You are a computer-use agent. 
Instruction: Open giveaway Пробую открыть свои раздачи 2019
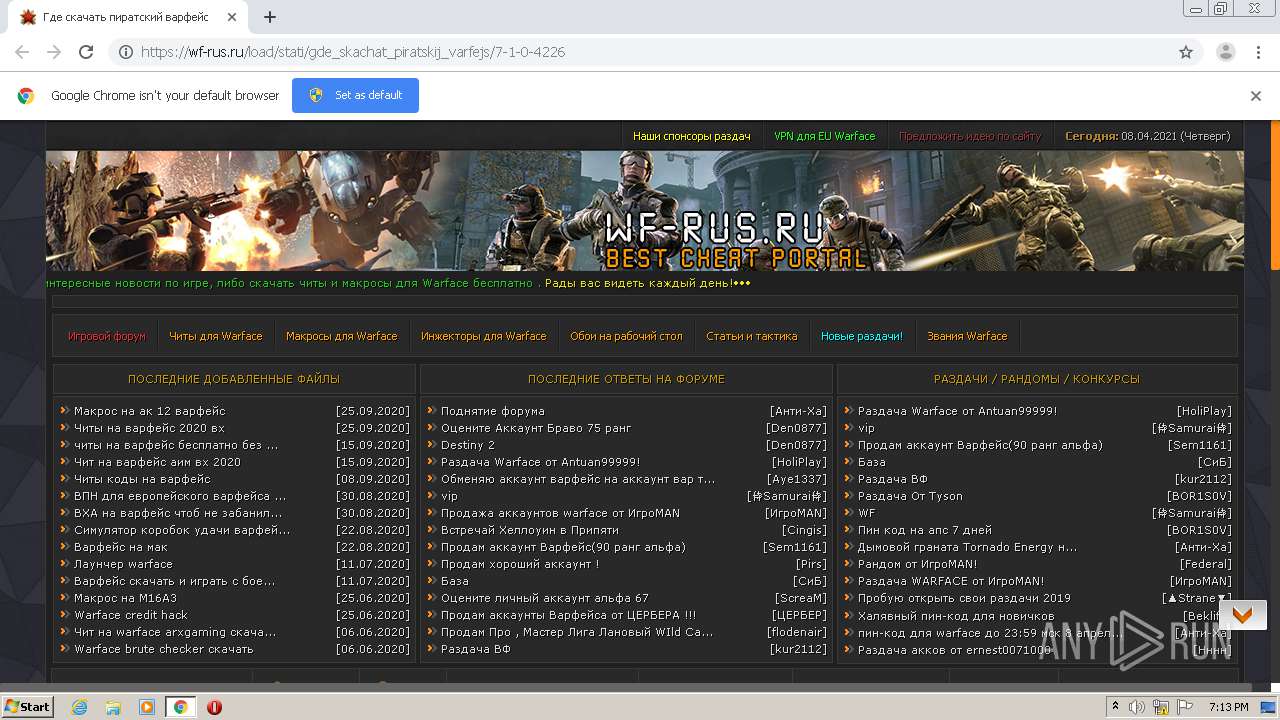[x=964, y=598]
